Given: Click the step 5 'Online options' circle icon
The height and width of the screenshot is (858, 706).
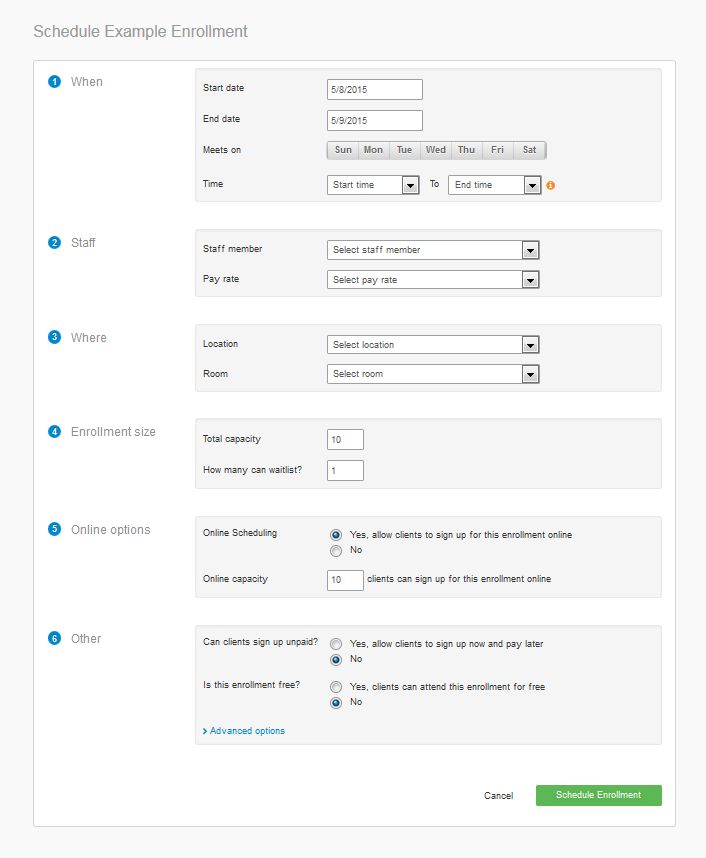Looking at the screenshot, I should tap(54, 529).
